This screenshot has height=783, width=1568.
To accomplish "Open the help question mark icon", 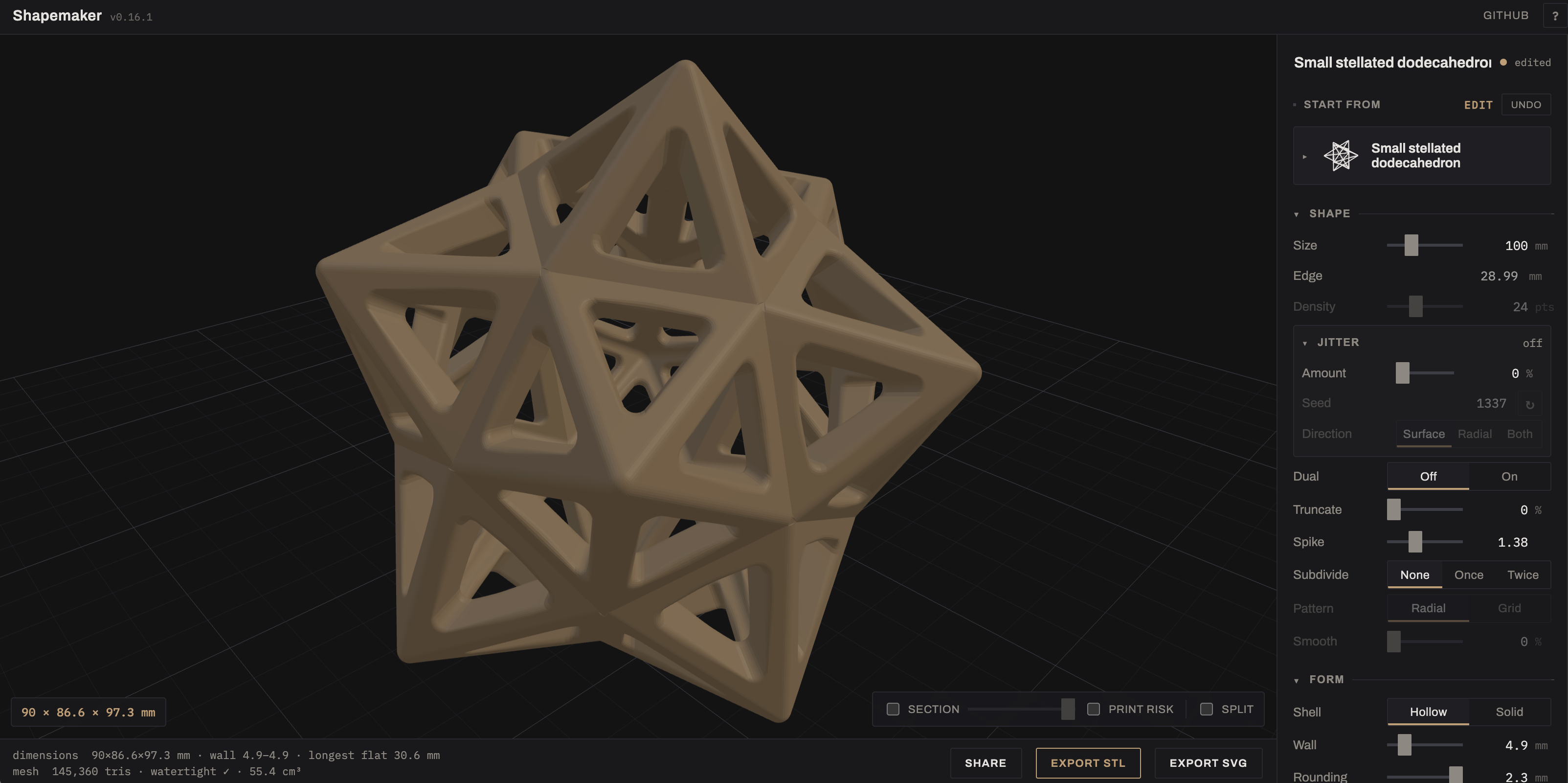I will [x=1555, y=16].
